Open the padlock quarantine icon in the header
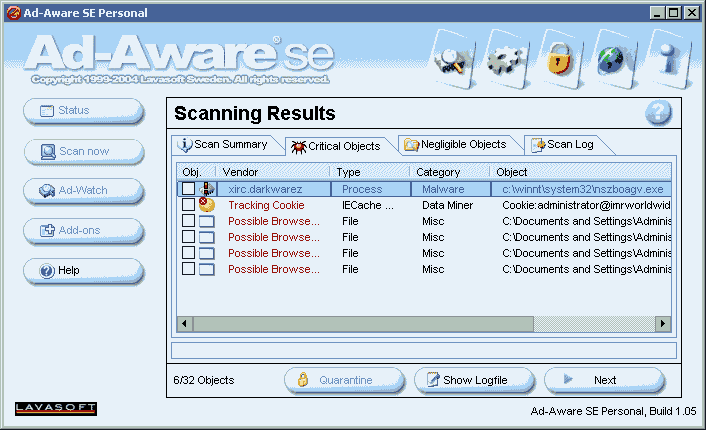 pos(560,60)
